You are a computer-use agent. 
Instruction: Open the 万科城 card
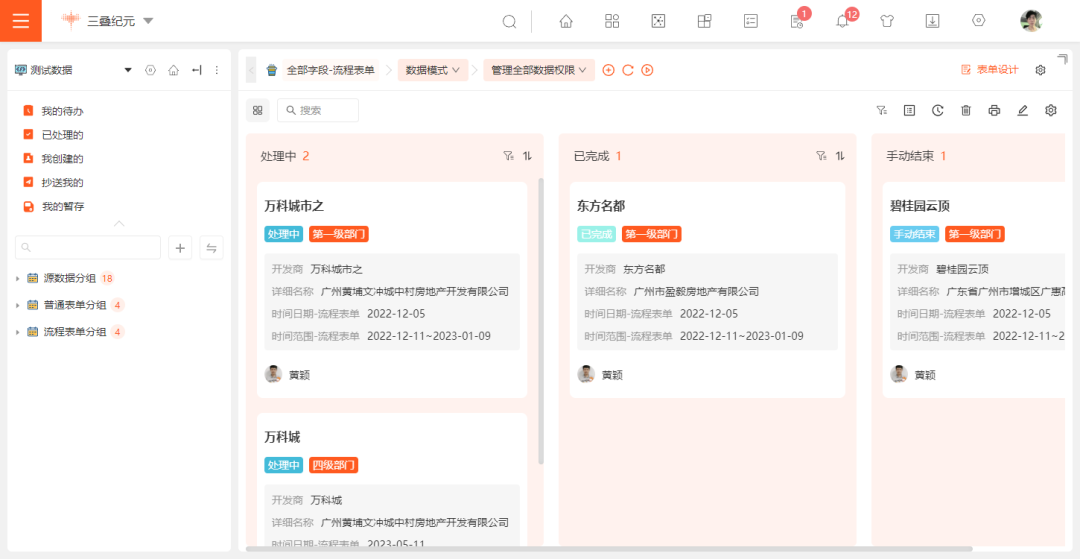click(392, 479)
